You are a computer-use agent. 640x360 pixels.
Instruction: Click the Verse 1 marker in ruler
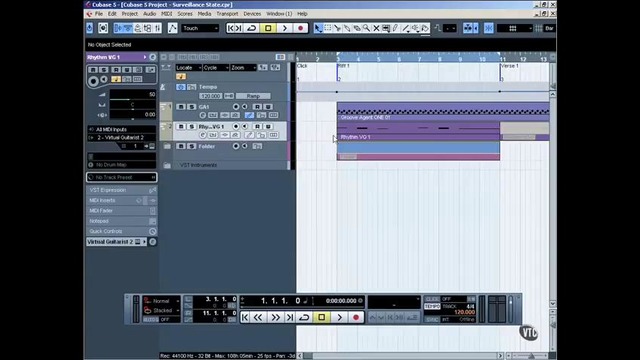(x=510, y=66)
